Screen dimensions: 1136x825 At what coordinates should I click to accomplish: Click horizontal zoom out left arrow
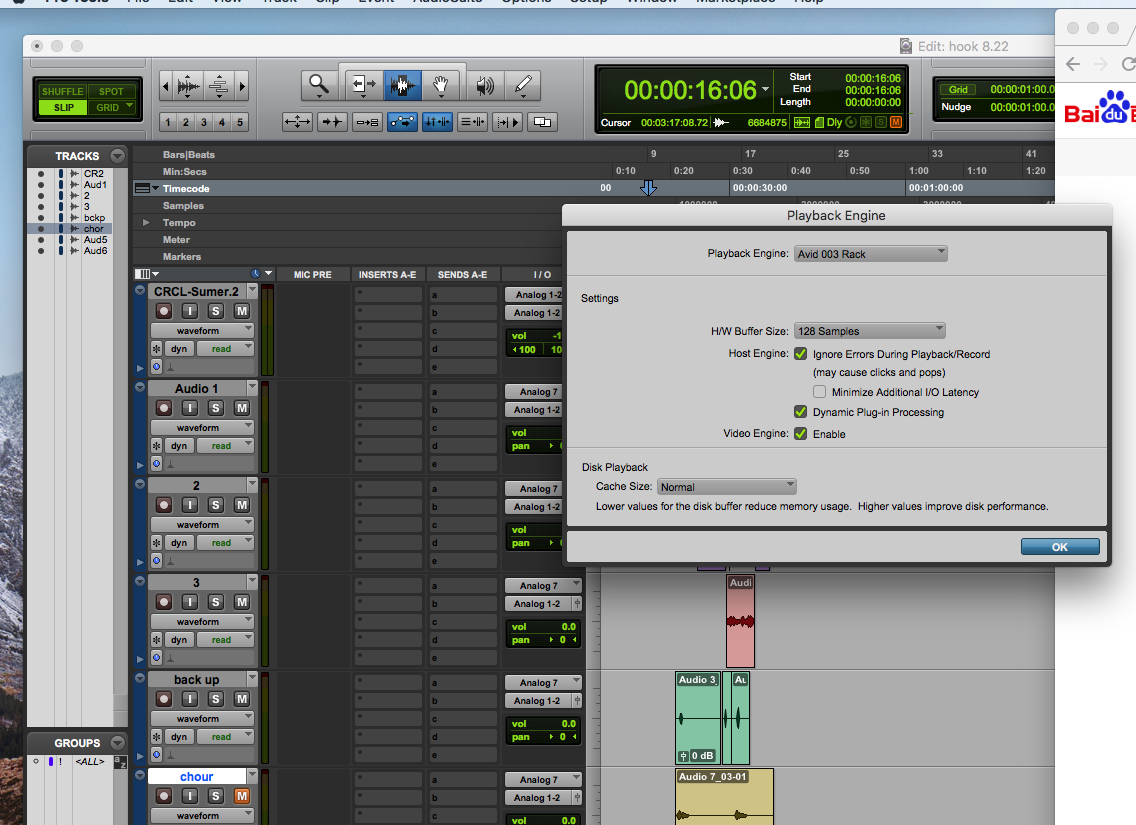166,86
